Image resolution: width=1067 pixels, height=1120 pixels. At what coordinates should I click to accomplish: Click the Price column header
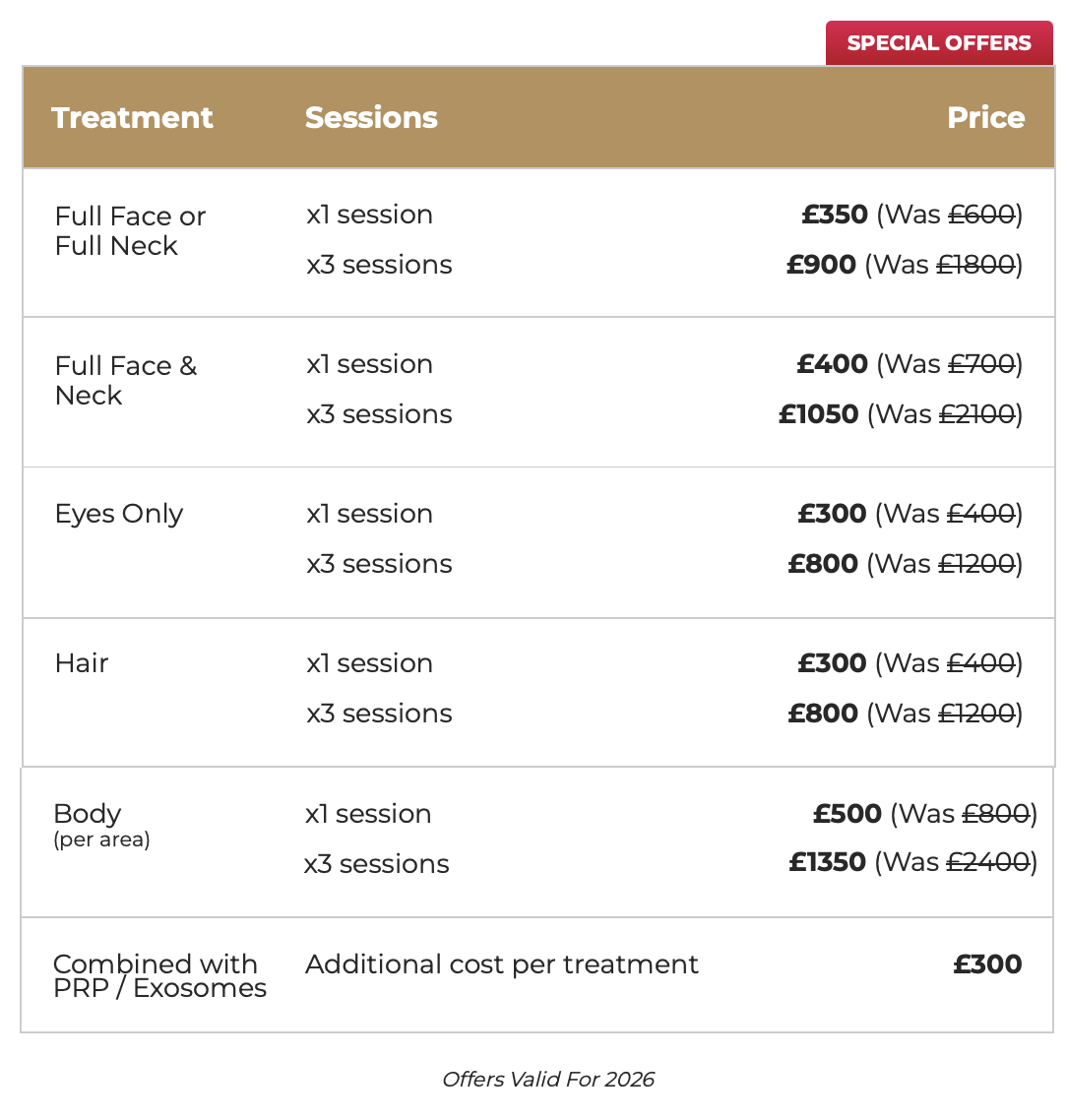click(x=985, y=118)
